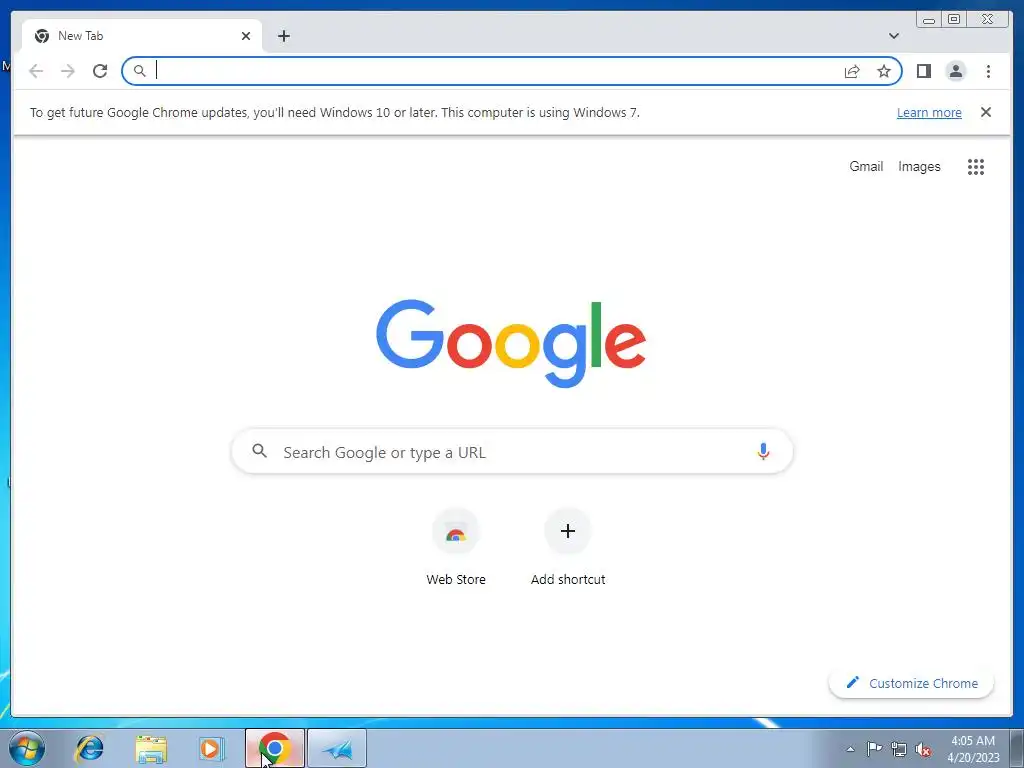Click the muted volume tray icon
Image resolution: width=1024 pixels, height=768 pixels.
(923, 750)
